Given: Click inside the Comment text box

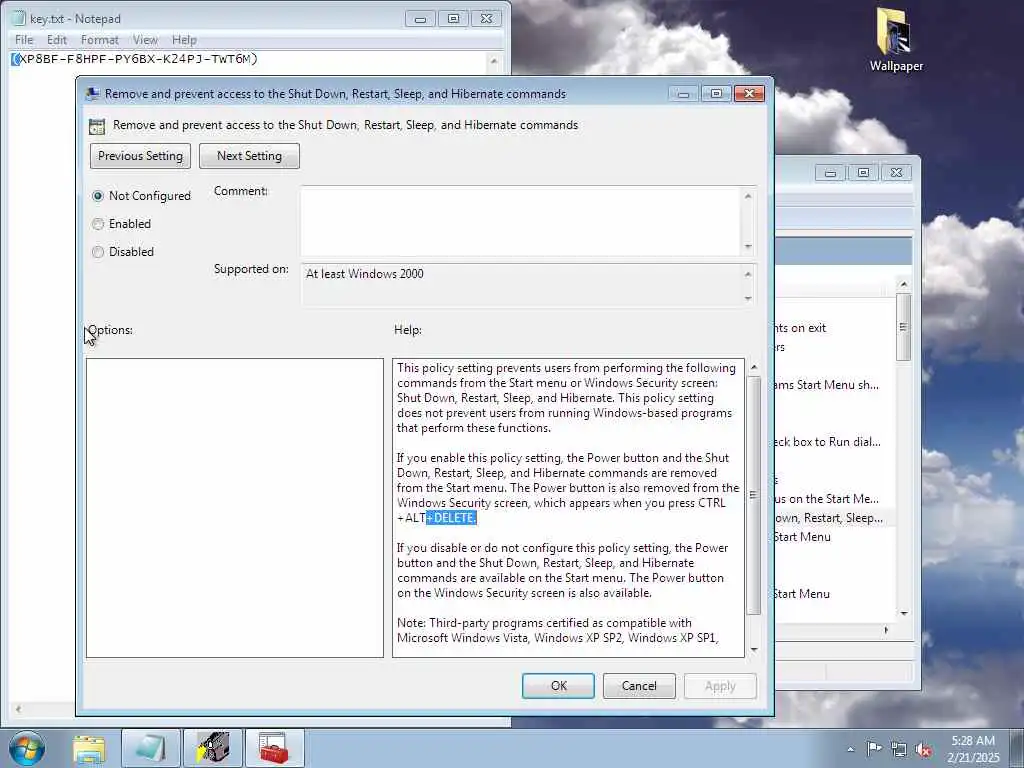Looking at the screenshot, I should pos(520,221).
